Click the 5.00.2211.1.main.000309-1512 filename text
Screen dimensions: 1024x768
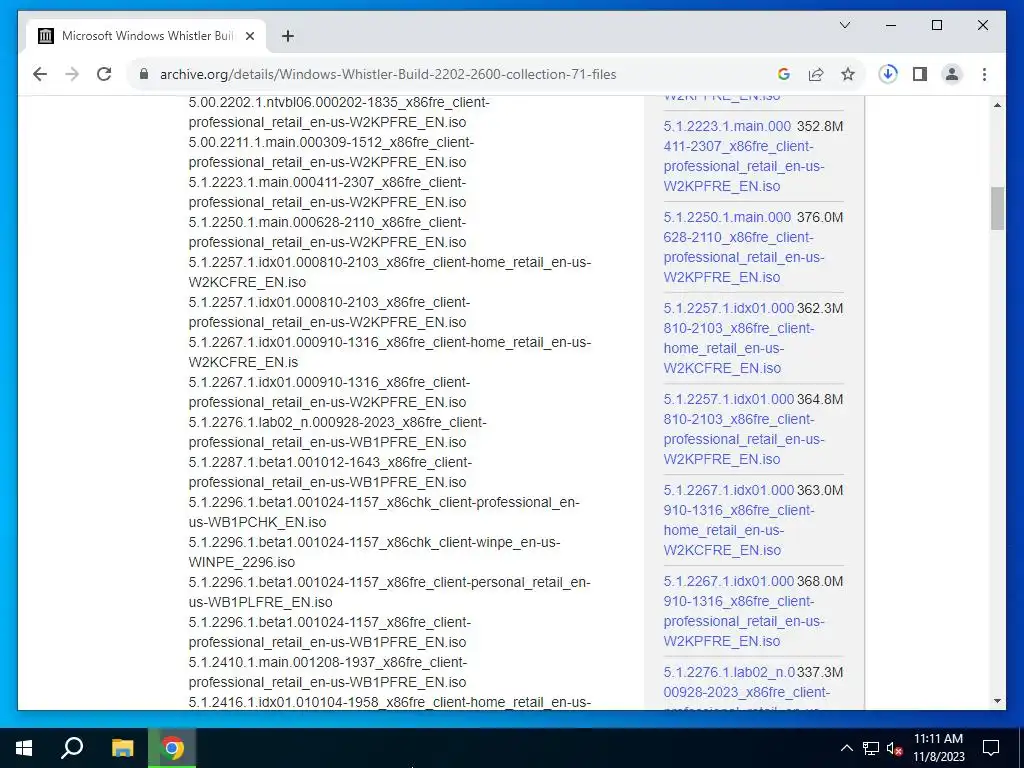click(331, 152)
